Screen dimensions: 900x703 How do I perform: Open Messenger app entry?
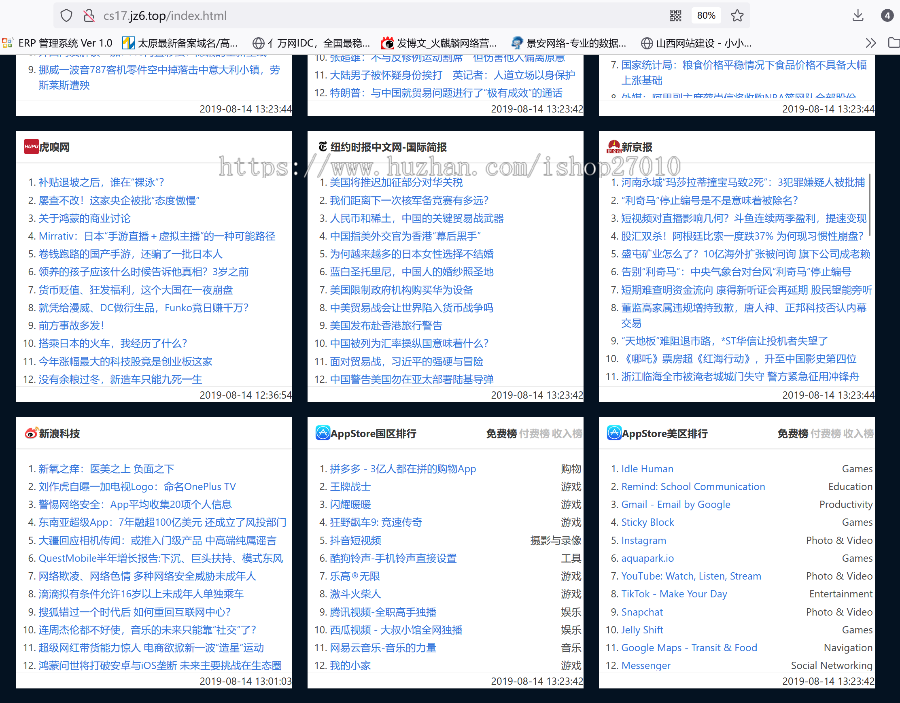(646, 665)
